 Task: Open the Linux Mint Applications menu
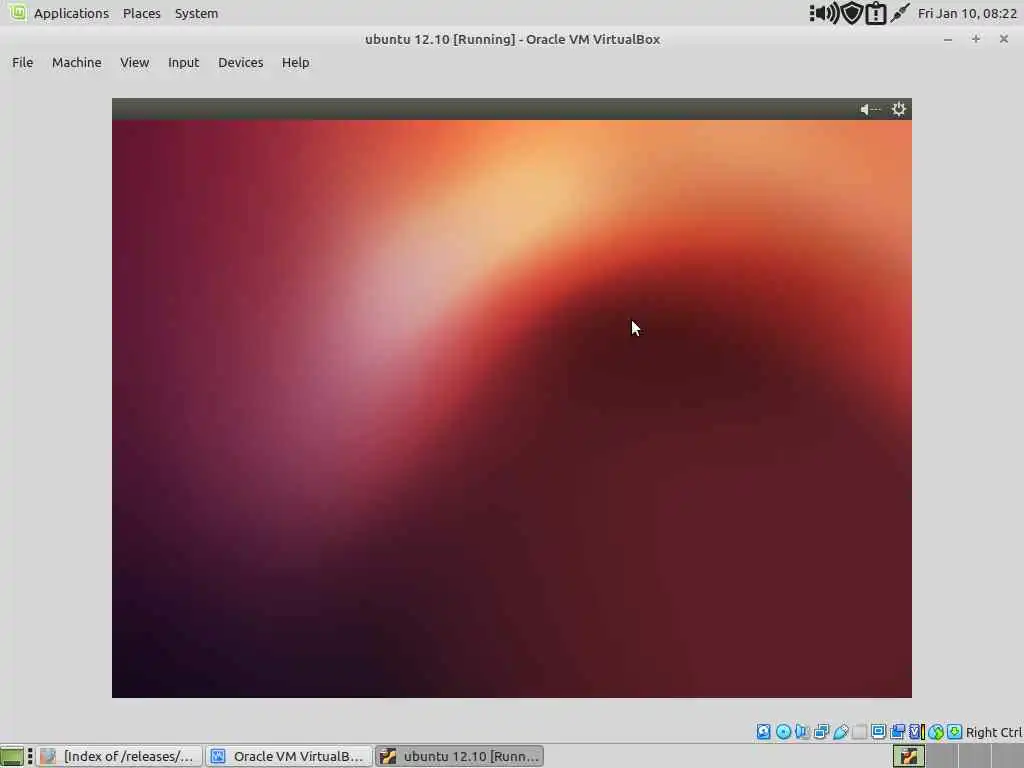pyautogui.click(x=71, y=13)
